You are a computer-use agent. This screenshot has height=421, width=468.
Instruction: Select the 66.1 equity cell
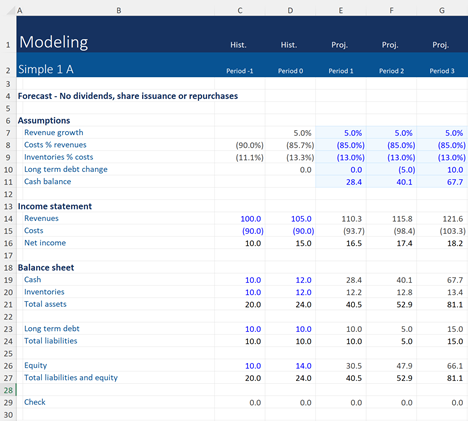[x=442, y=366]
